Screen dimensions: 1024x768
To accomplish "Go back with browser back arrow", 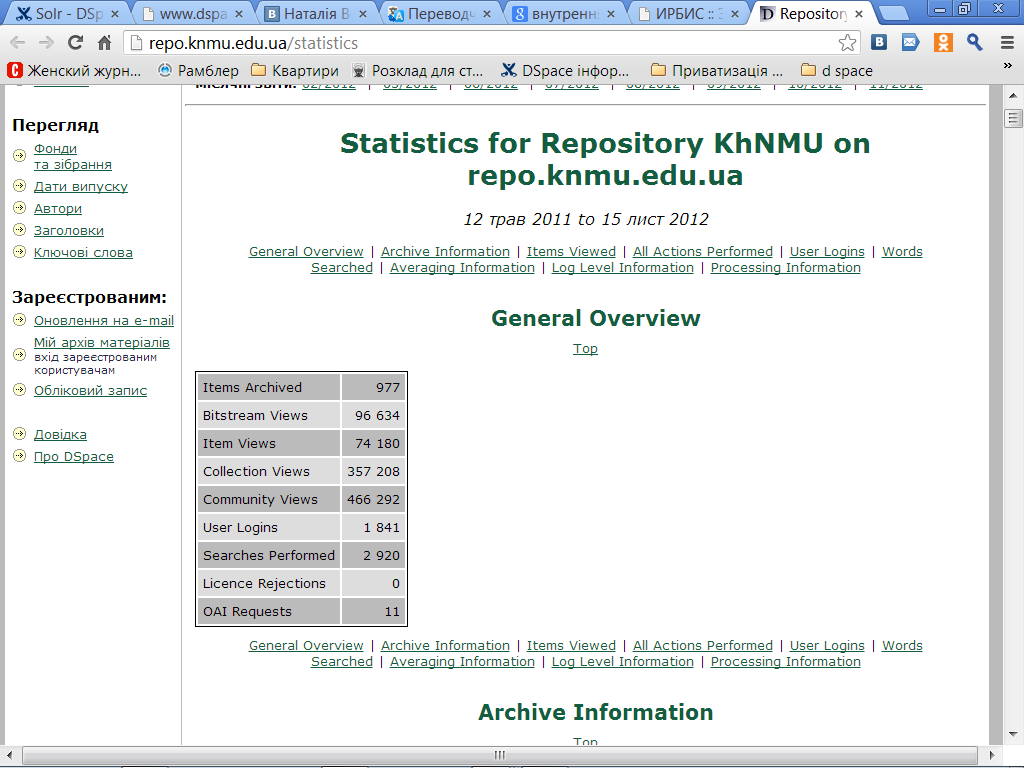I will pos(18,43).
